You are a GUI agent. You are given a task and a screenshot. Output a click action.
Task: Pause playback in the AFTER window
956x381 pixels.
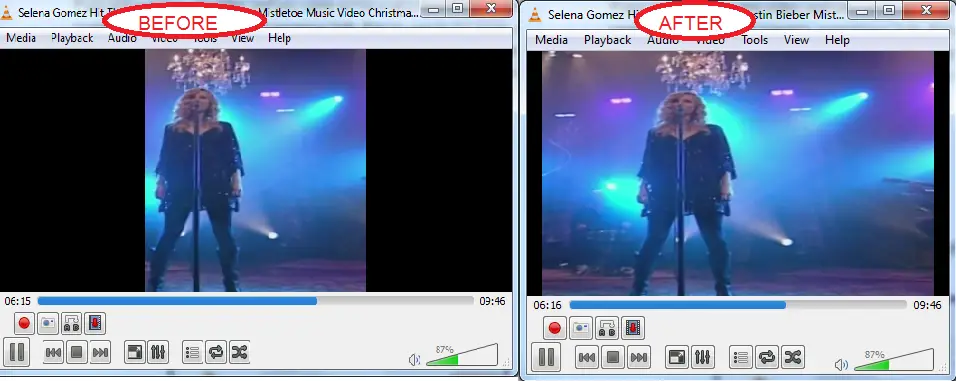[546, 357]
